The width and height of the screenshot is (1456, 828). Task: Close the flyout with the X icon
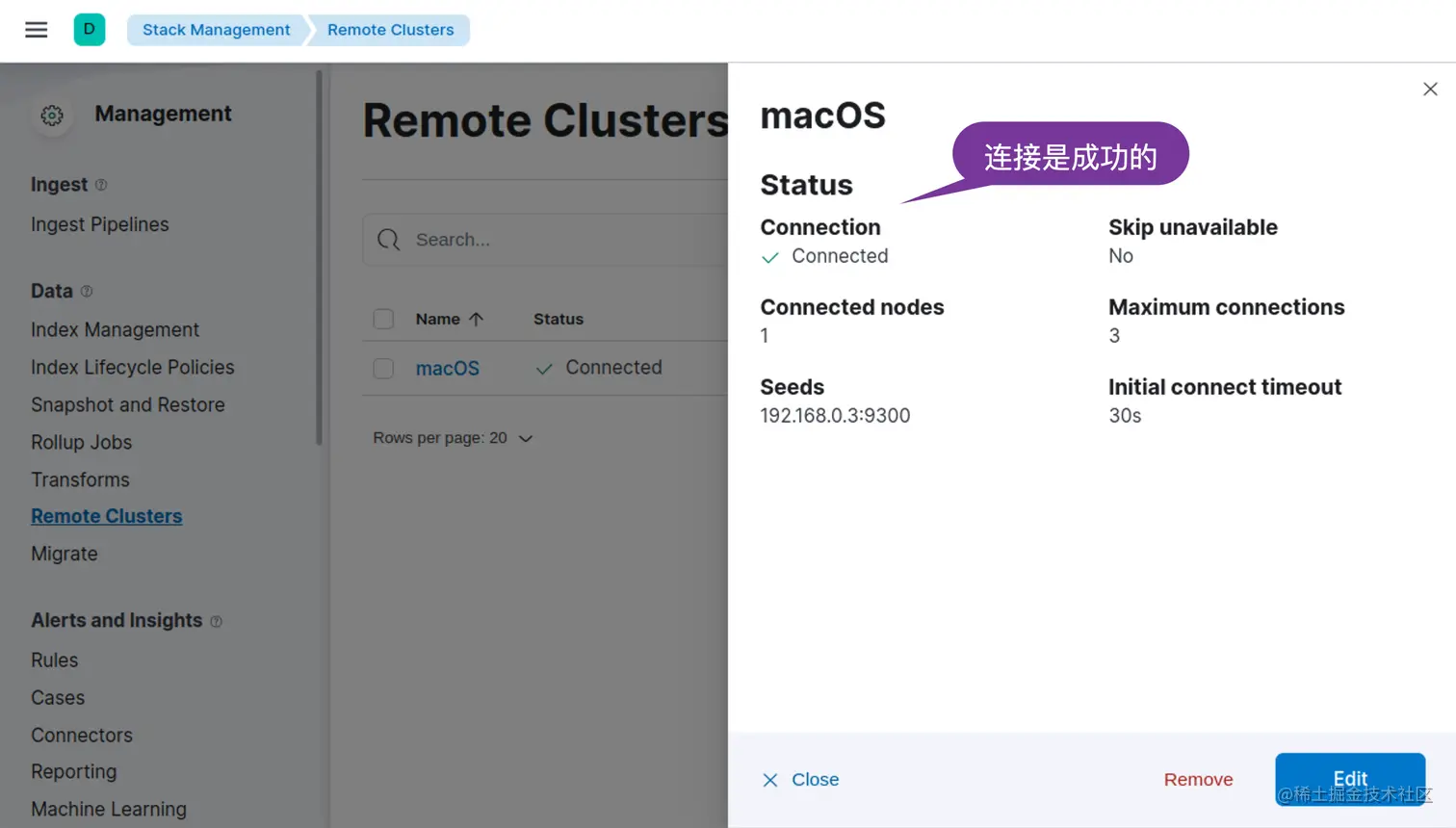coord(1430,89)
